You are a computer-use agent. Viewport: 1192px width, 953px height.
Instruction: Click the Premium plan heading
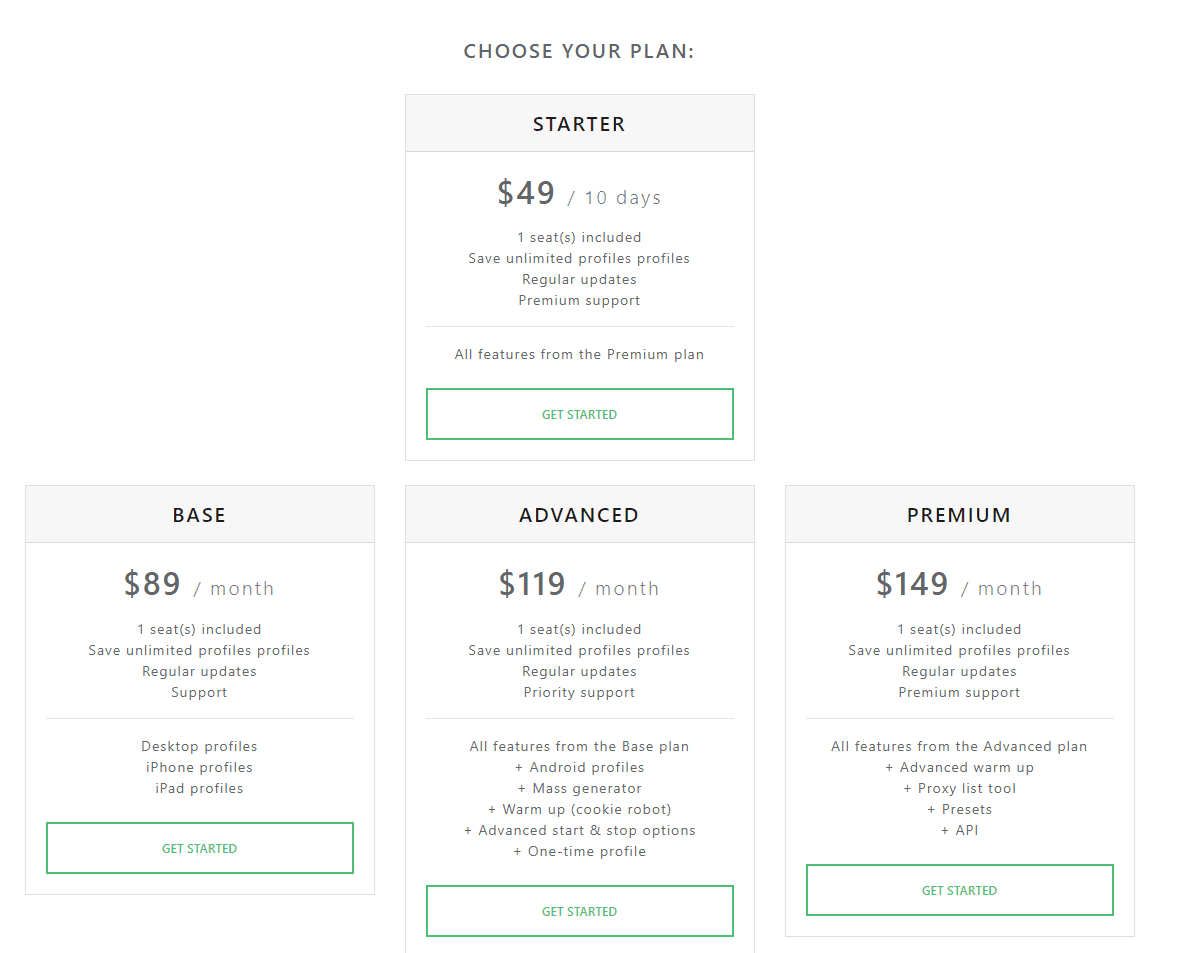[959, 515]
